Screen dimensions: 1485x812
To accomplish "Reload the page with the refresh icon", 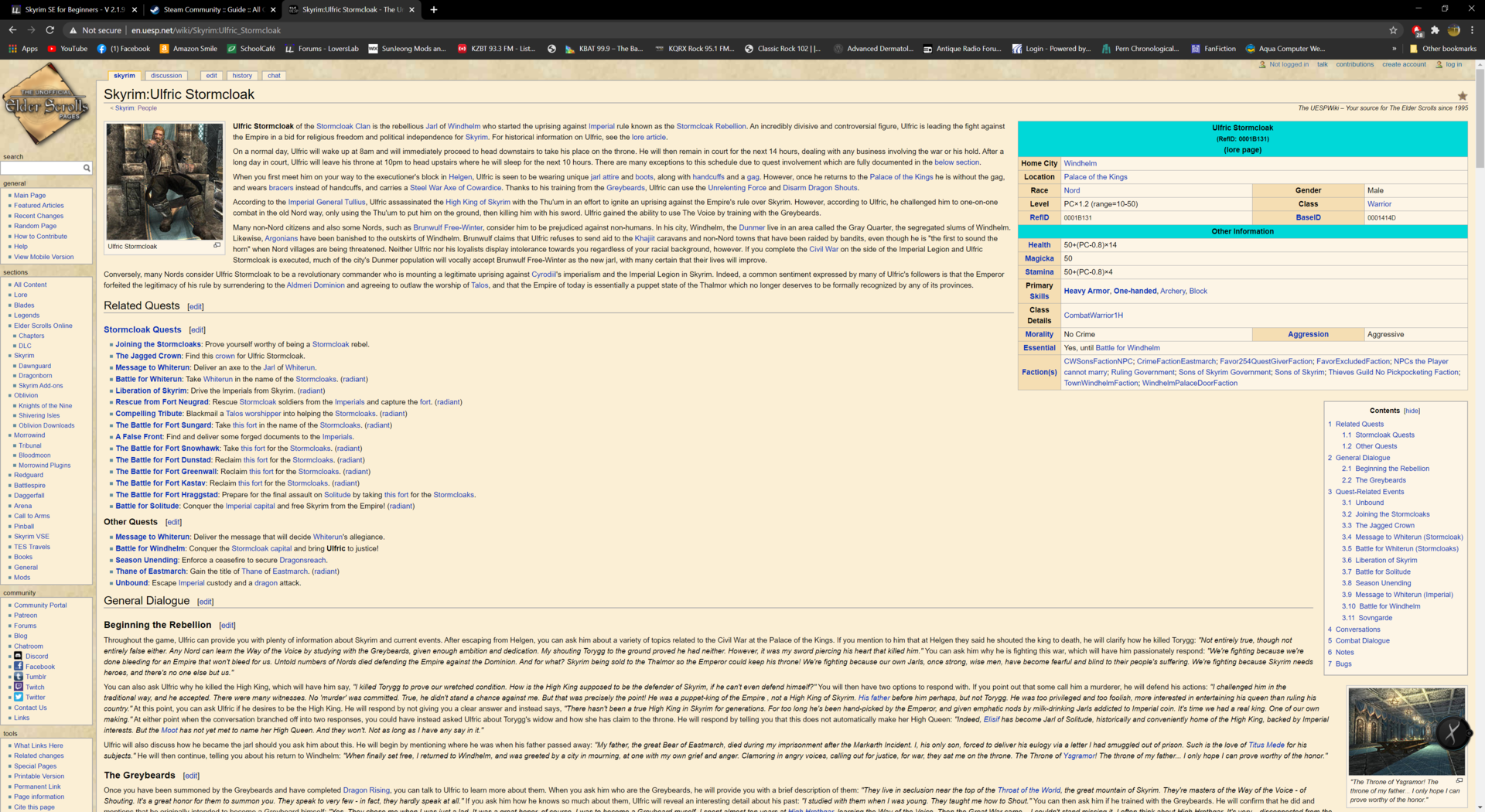I will pyautogui.click(x=49, y=30).
